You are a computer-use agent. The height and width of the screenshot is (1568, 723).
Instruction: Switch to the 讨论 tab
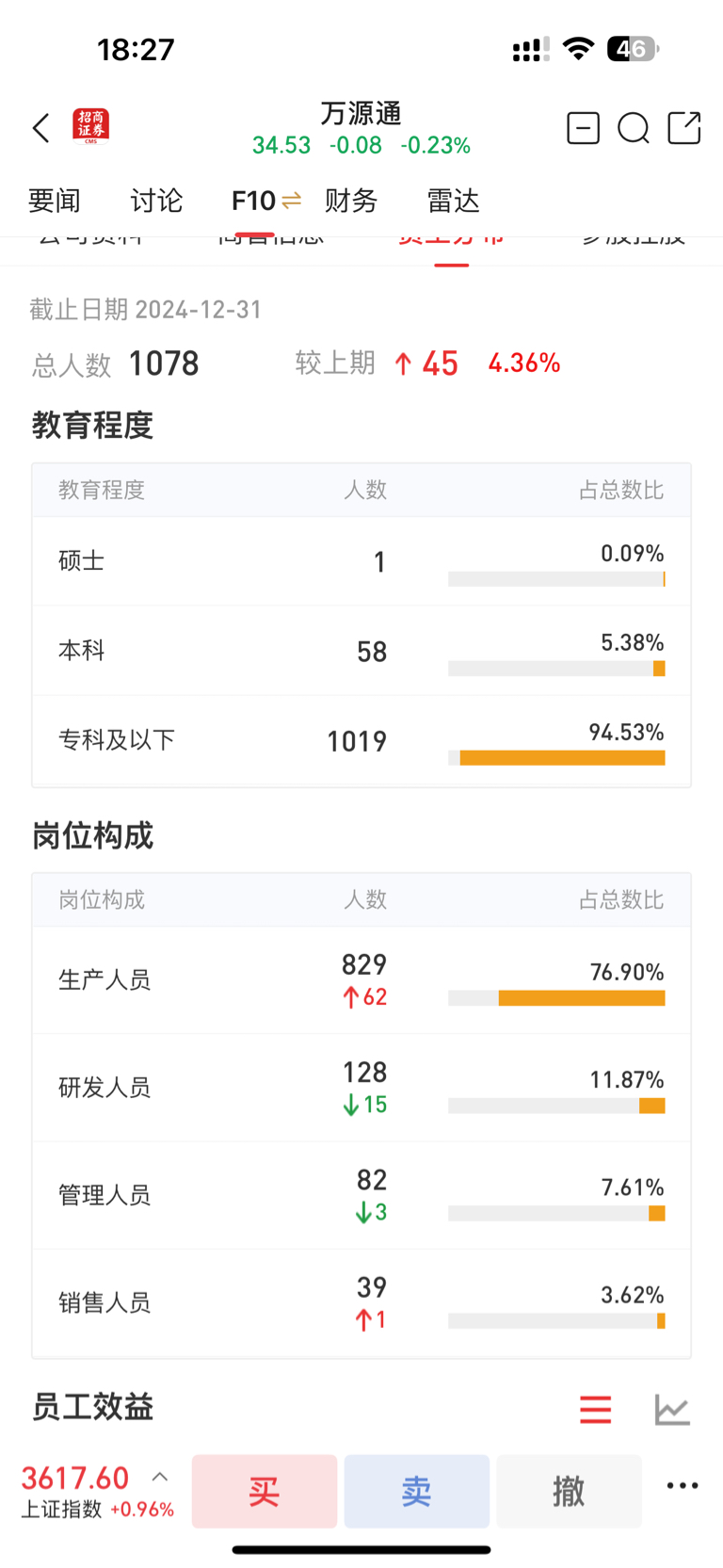[x=156, y=201]
